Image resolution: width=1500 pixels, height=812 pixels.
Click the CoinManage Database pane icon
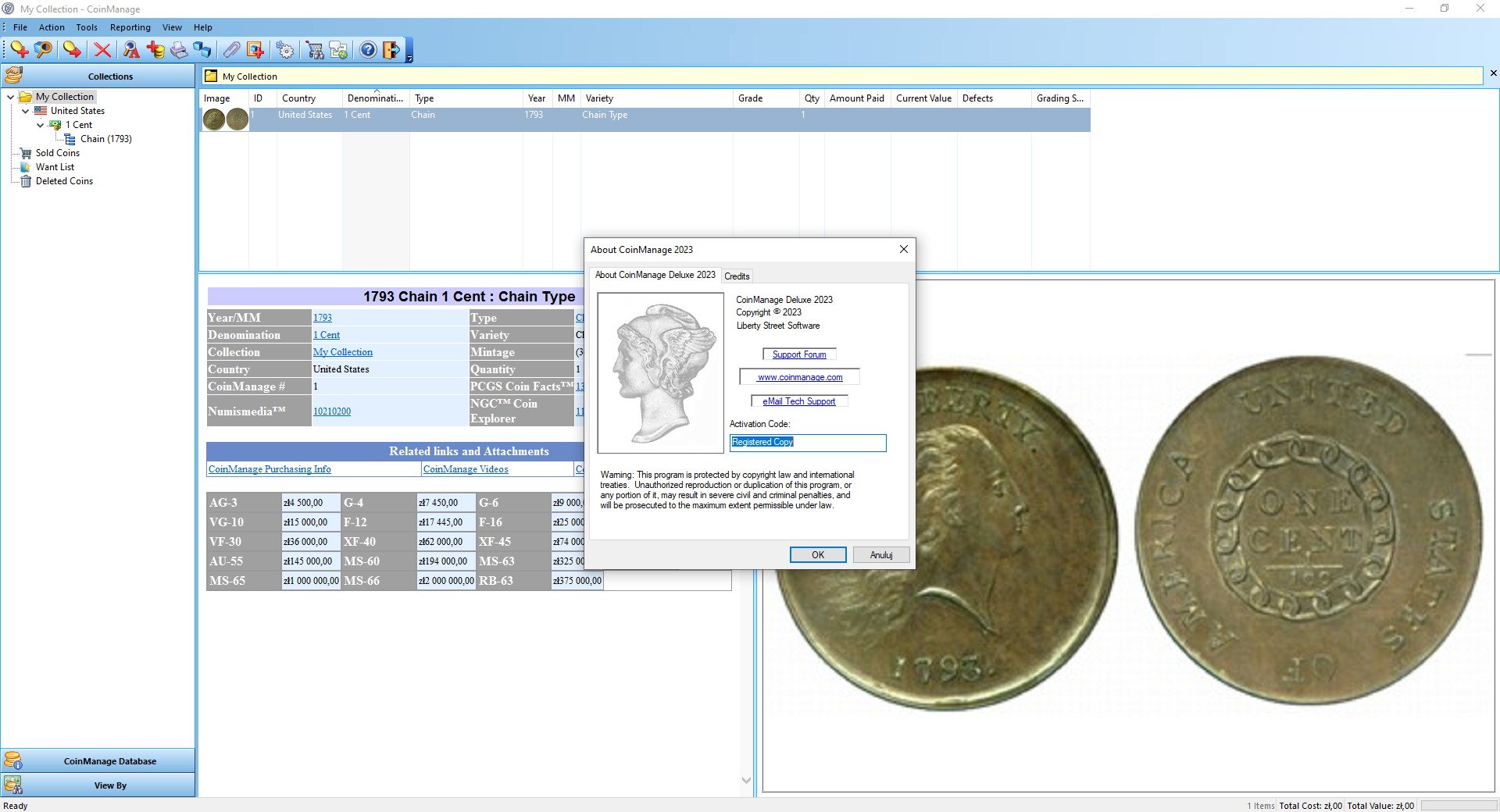[13, 760]
